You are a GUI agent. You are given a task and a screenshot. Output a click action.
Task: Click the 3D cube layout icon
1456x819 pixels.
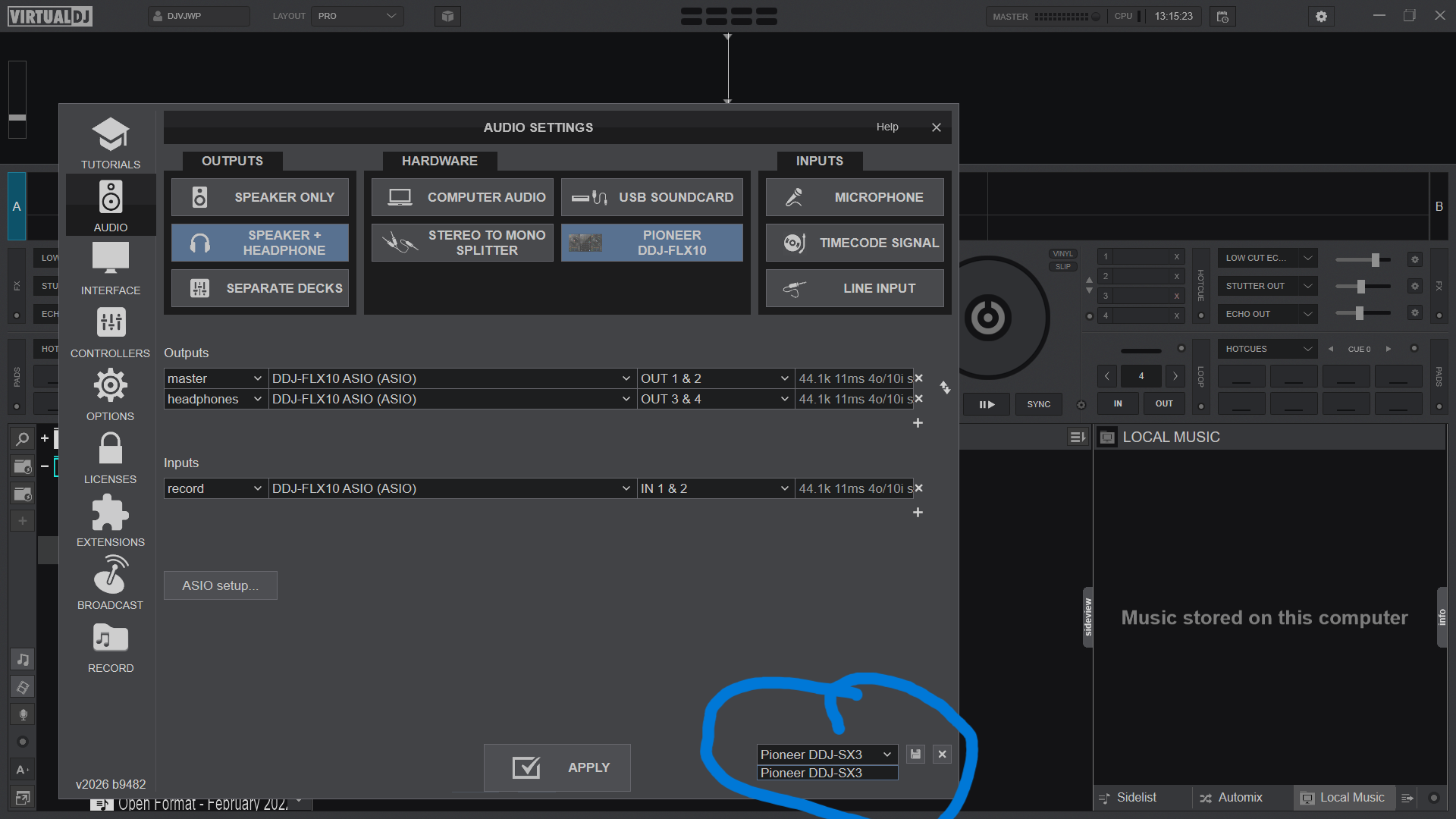[447, 16]
